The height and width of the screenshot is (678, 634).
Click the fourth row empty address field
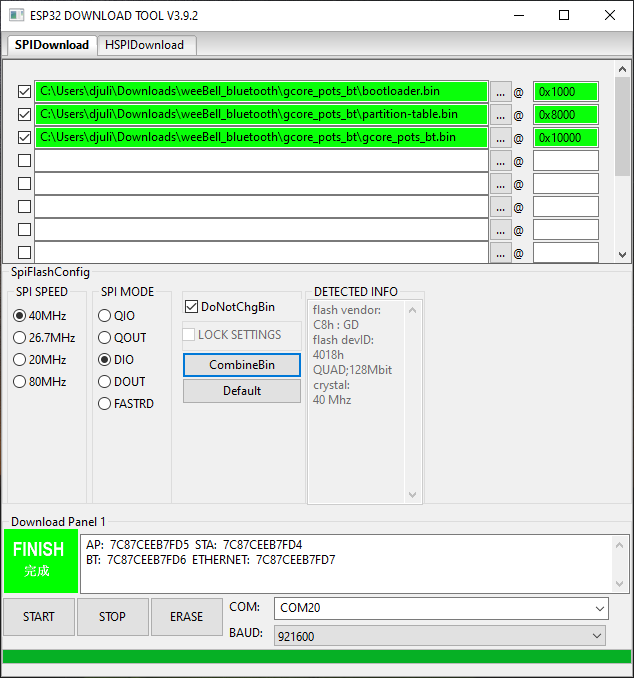click(566, 161)
